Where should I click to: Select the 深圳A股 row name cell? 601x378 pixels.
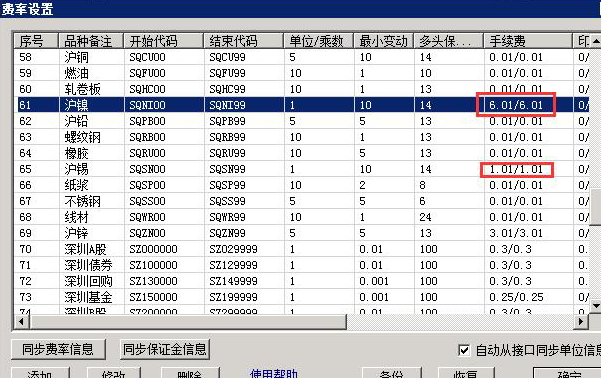pyautogui.click(x=85, y=249)
